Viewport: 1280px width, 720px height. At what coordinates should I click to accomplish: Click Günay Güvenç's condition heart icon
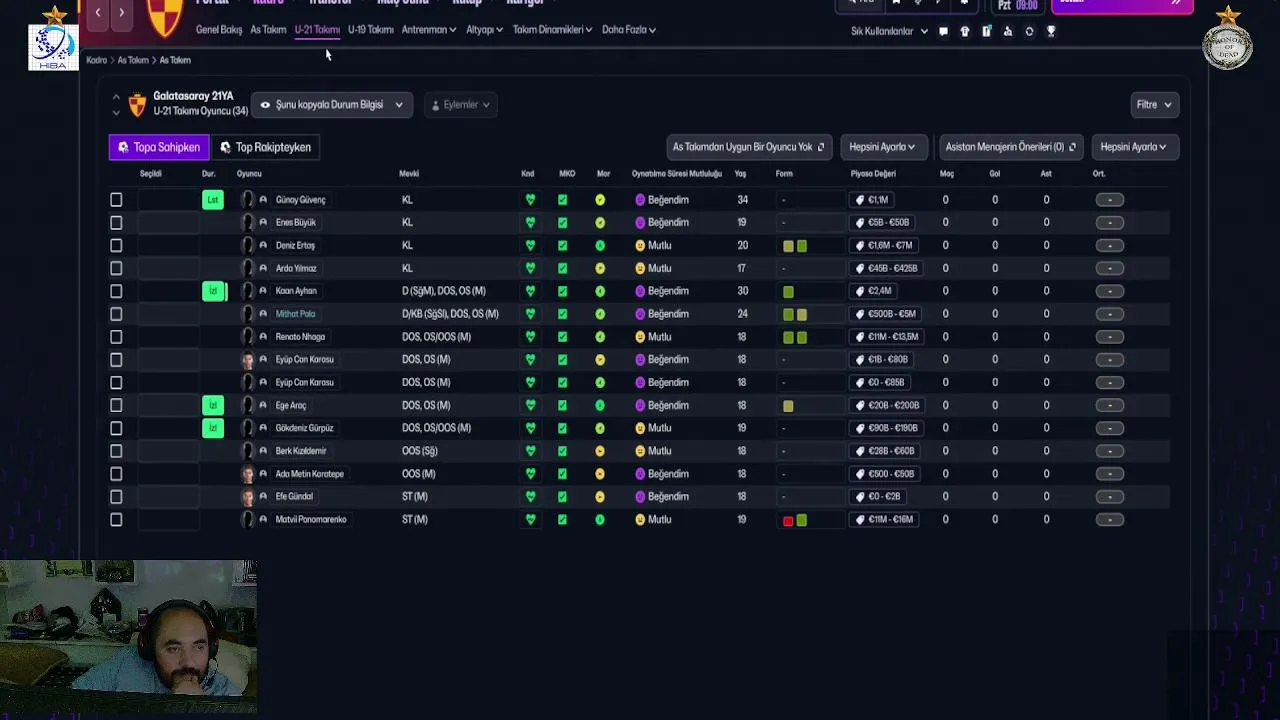point(530,200)
